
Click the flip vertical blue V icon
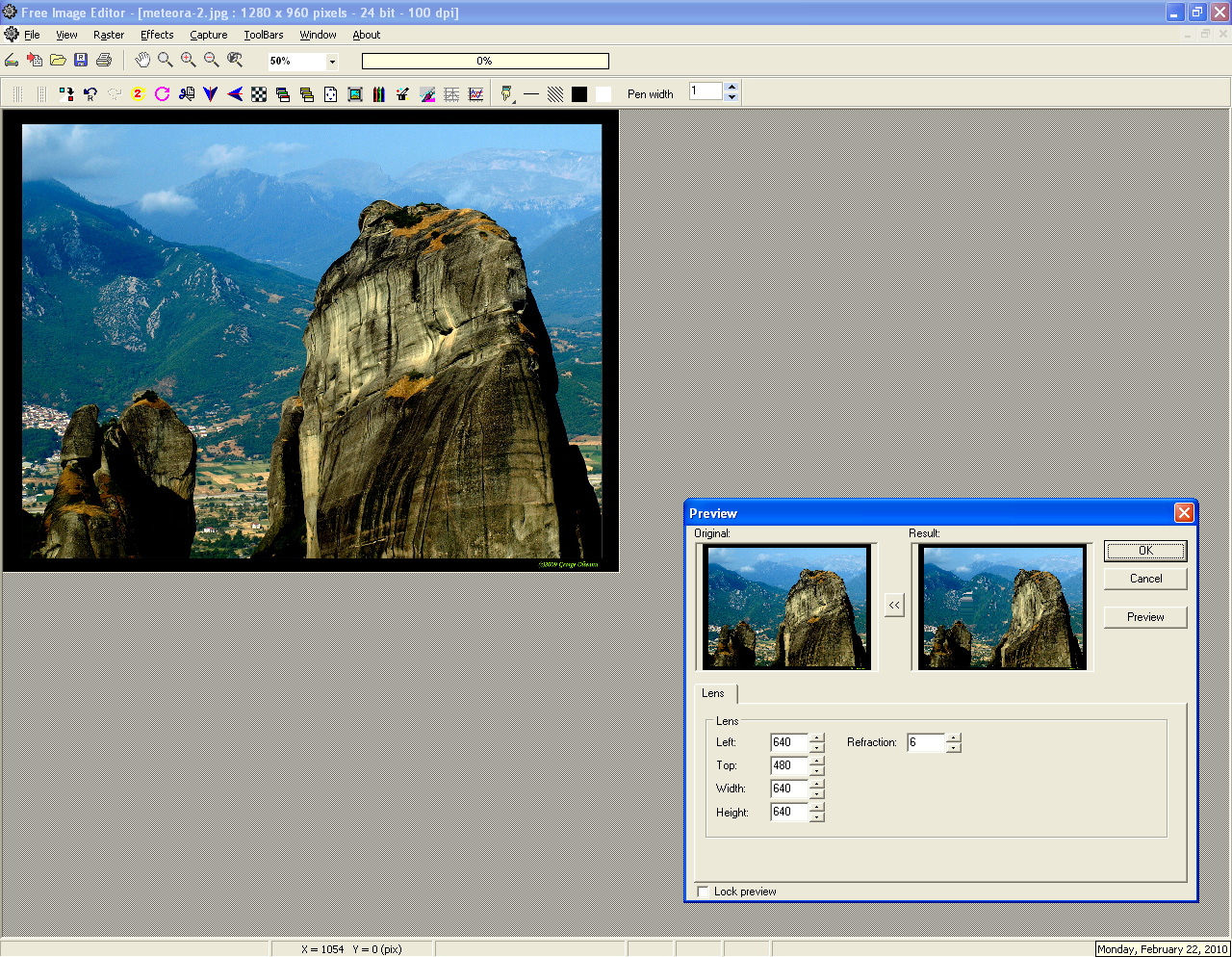coord(210,94)
